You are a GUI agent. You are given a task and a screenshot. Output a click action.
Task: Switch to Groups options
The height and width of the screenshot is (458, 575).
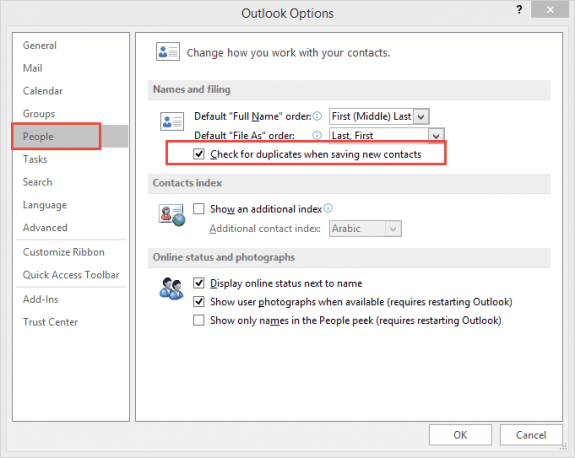click(x=39, y=114)
